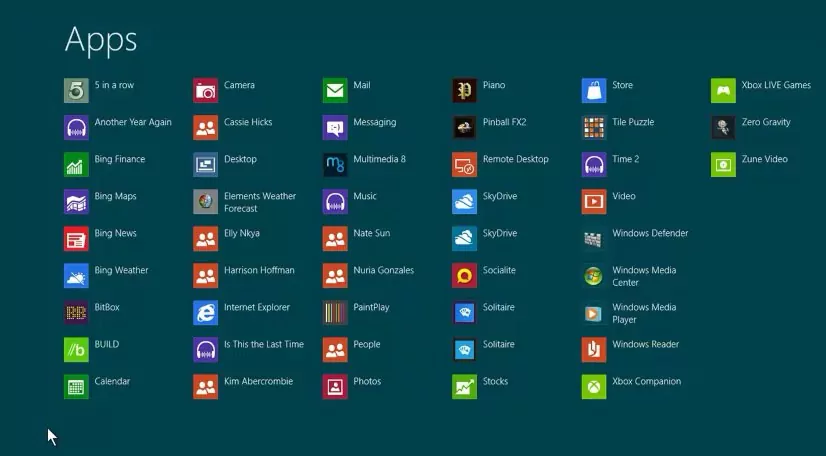Select the Windows Defender label
The image size is (826, 456).
point(650,233)
